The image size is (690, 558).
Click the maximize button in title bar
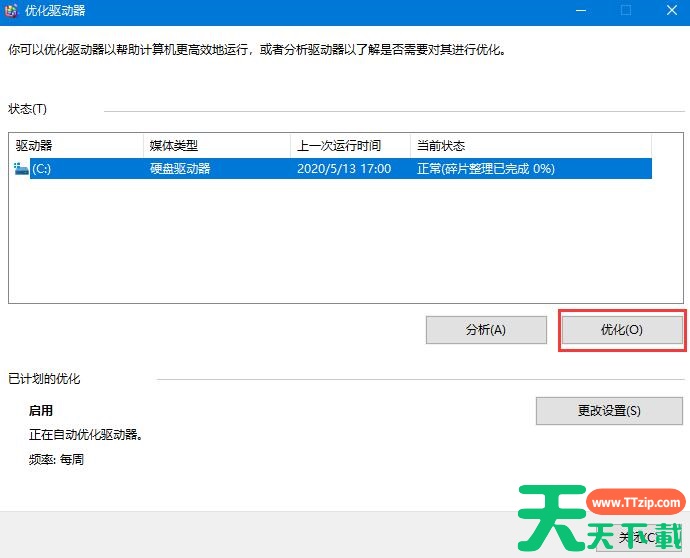click(x=626, y=11)
